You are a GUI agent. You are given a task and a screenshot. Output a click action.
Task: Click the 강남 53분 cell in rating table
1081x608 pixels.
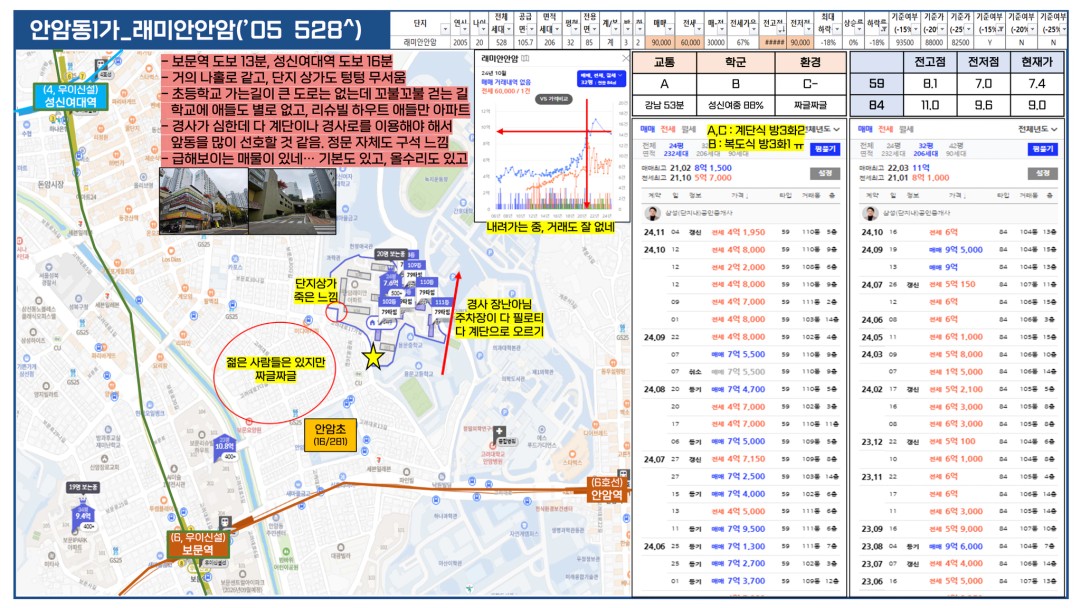[664, 105]
